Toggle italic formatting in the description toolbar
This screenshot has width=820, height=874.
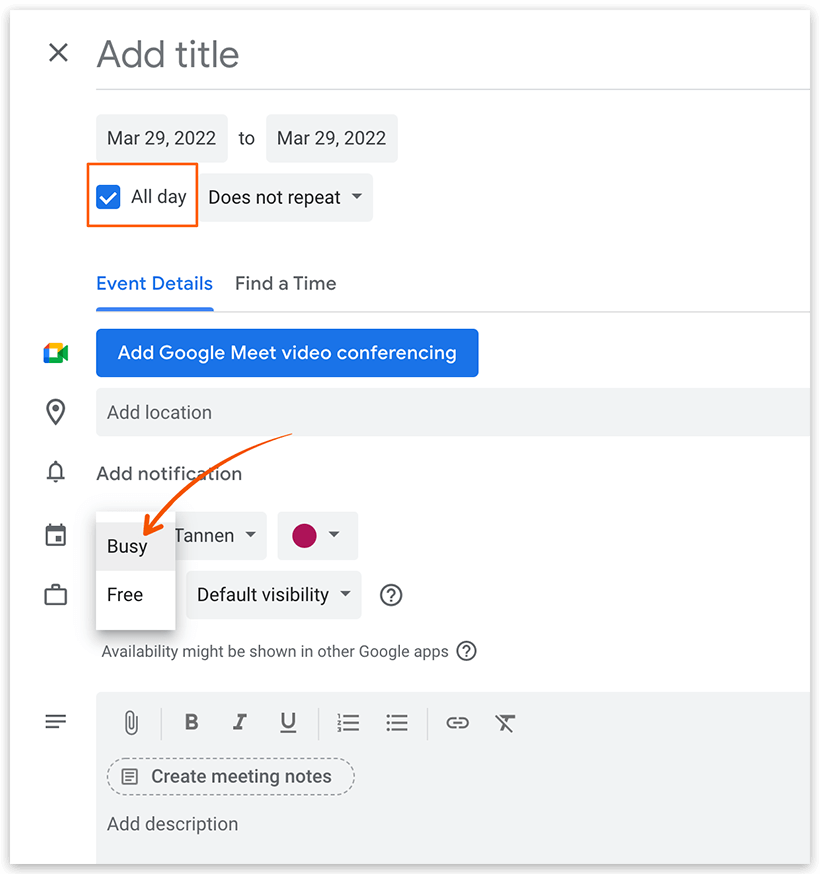pyautogui.click(x=239, y=722)
